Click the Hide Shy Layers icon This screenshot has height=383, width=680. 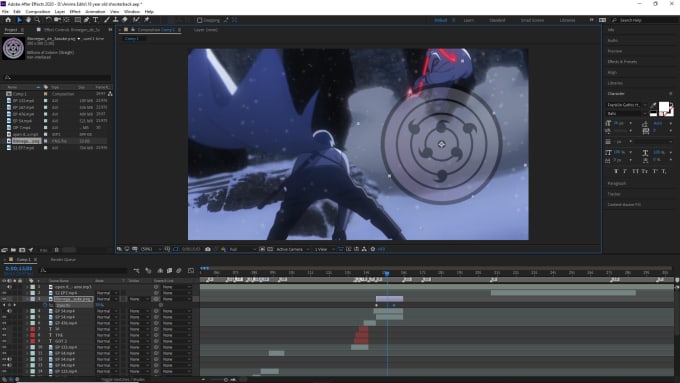coord(160,271)
